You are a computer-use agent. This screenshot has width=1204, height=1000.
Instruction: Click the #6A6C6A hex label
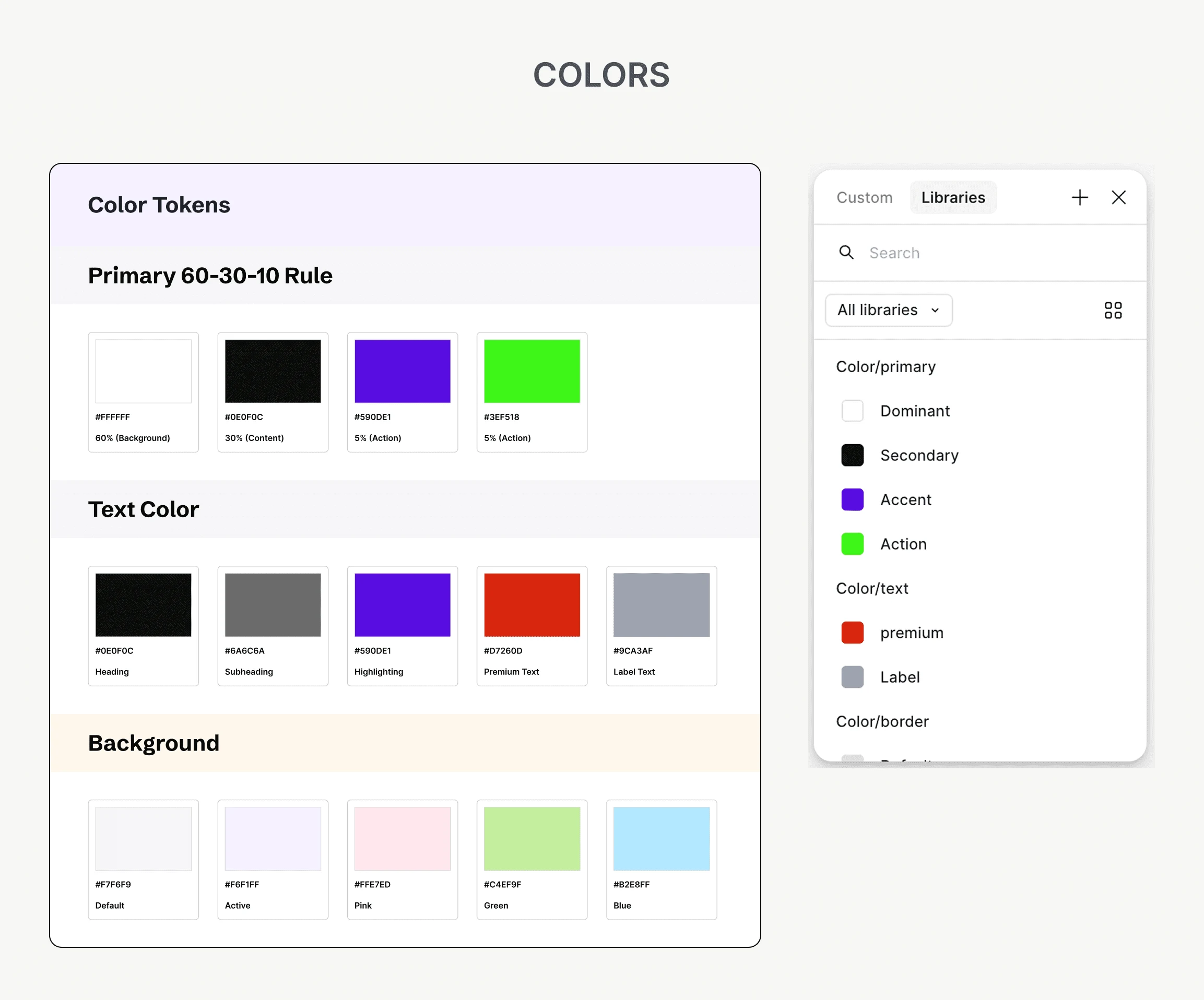coord(244,651)
